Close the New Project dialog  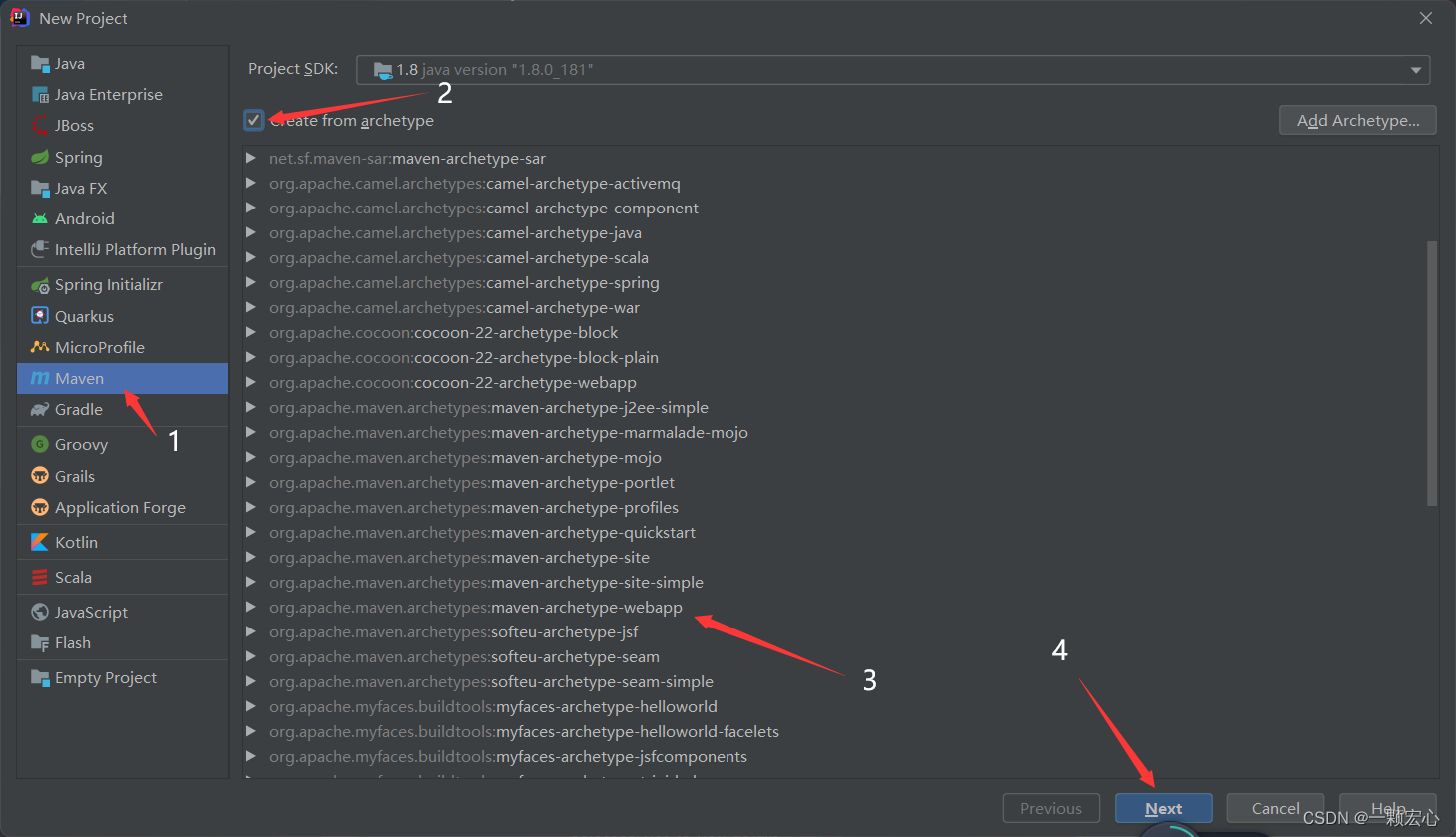(x=1426, y=18)
